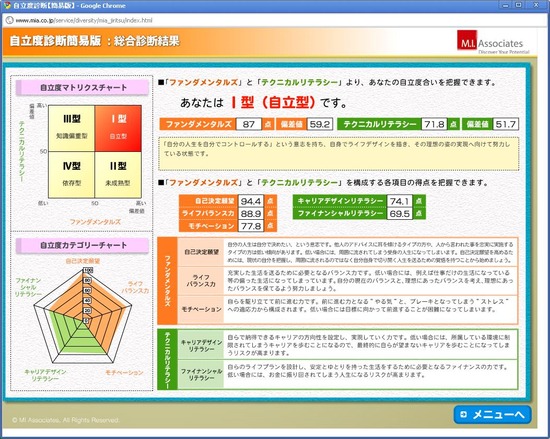This screenshot has width=550, height=439.
Task: Click the Chrome icon in title bar
Action: (7, 5)
